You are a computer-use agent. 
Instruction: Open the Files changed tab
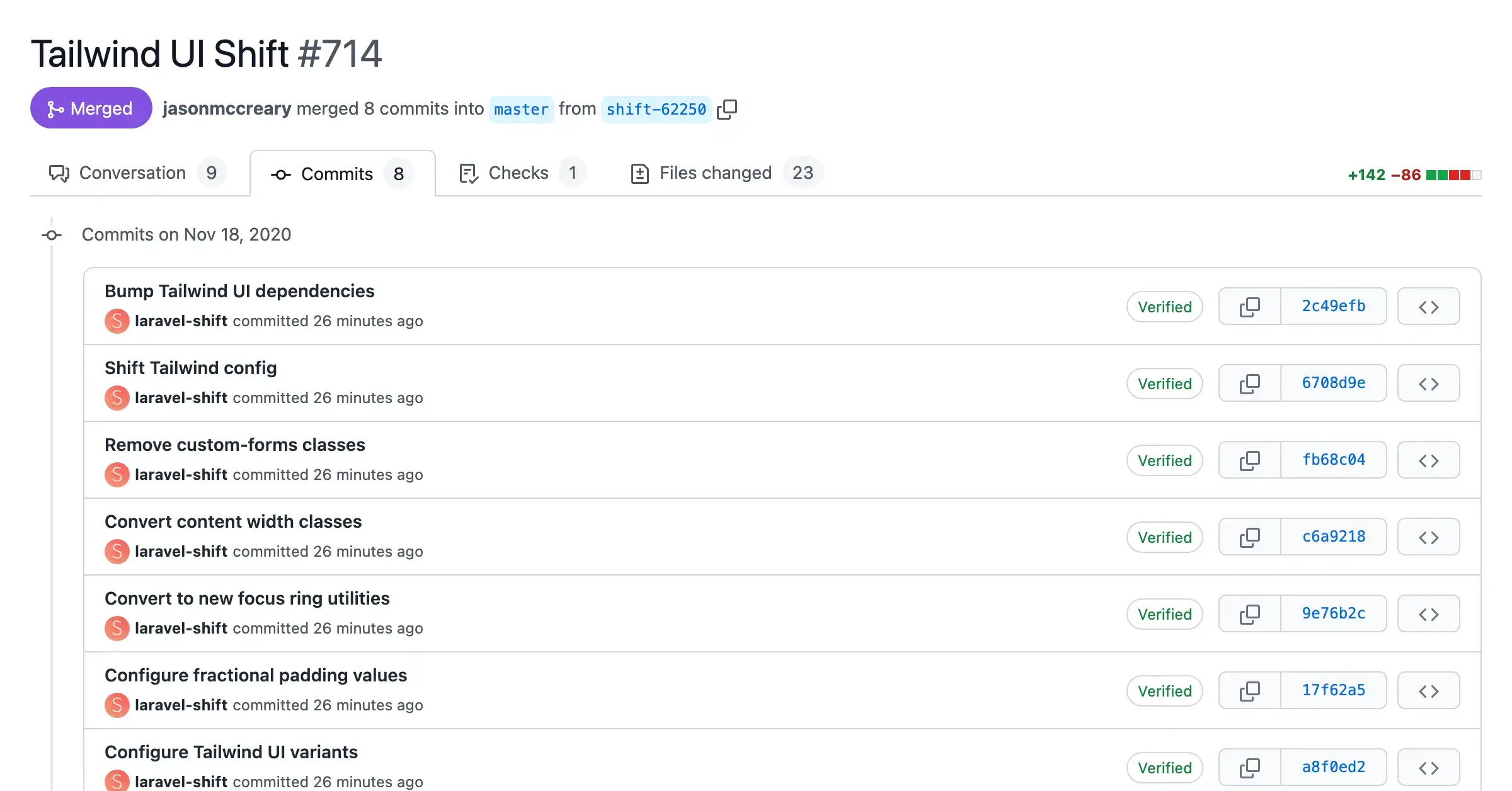(x=715, y=173)
